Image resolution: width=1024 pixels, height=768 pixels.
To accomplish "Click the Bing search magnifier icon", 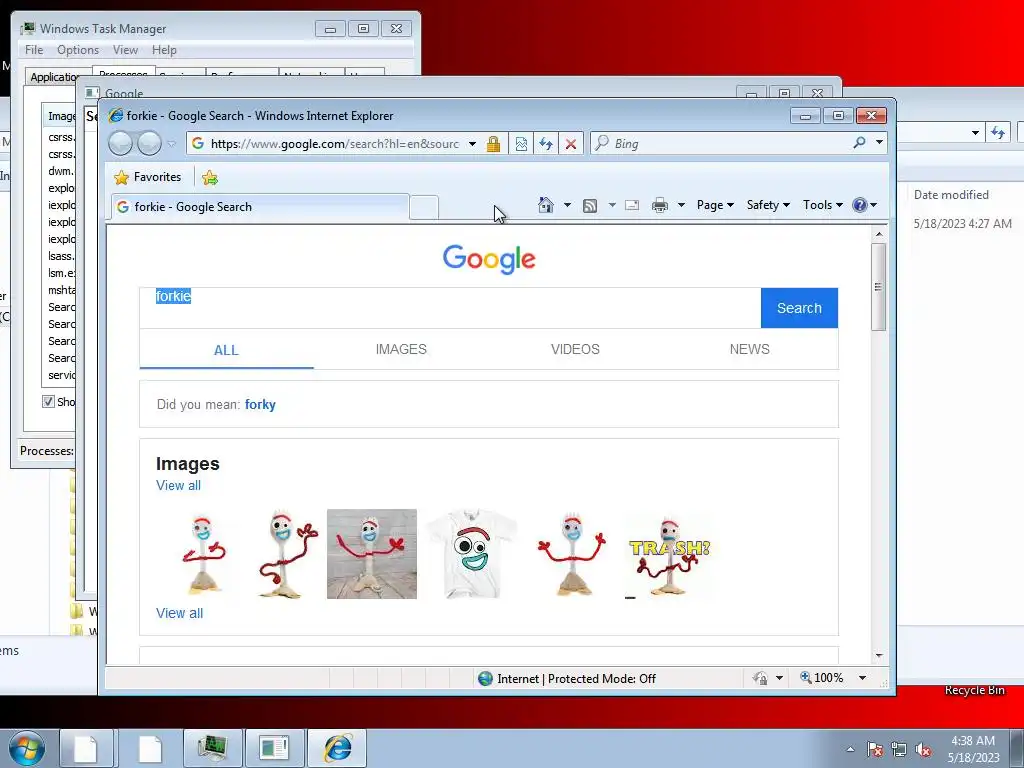I will pyautogui.click(x=859, y=142).
